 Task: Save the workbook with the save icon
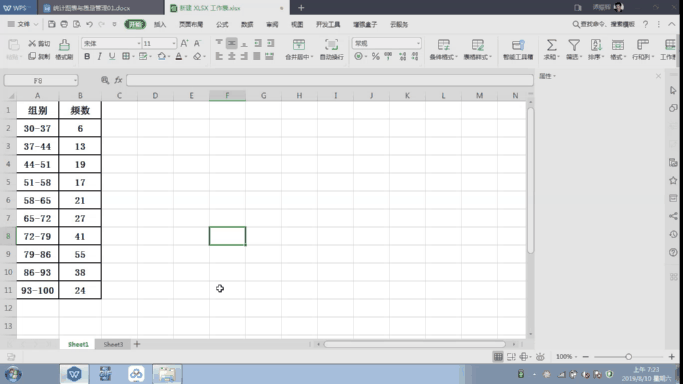point(51,24)
